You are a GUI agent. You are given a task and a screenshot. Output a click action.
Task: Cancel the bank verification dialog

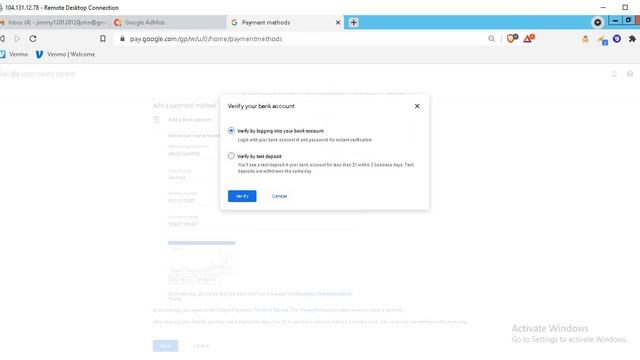pos(280,196)
